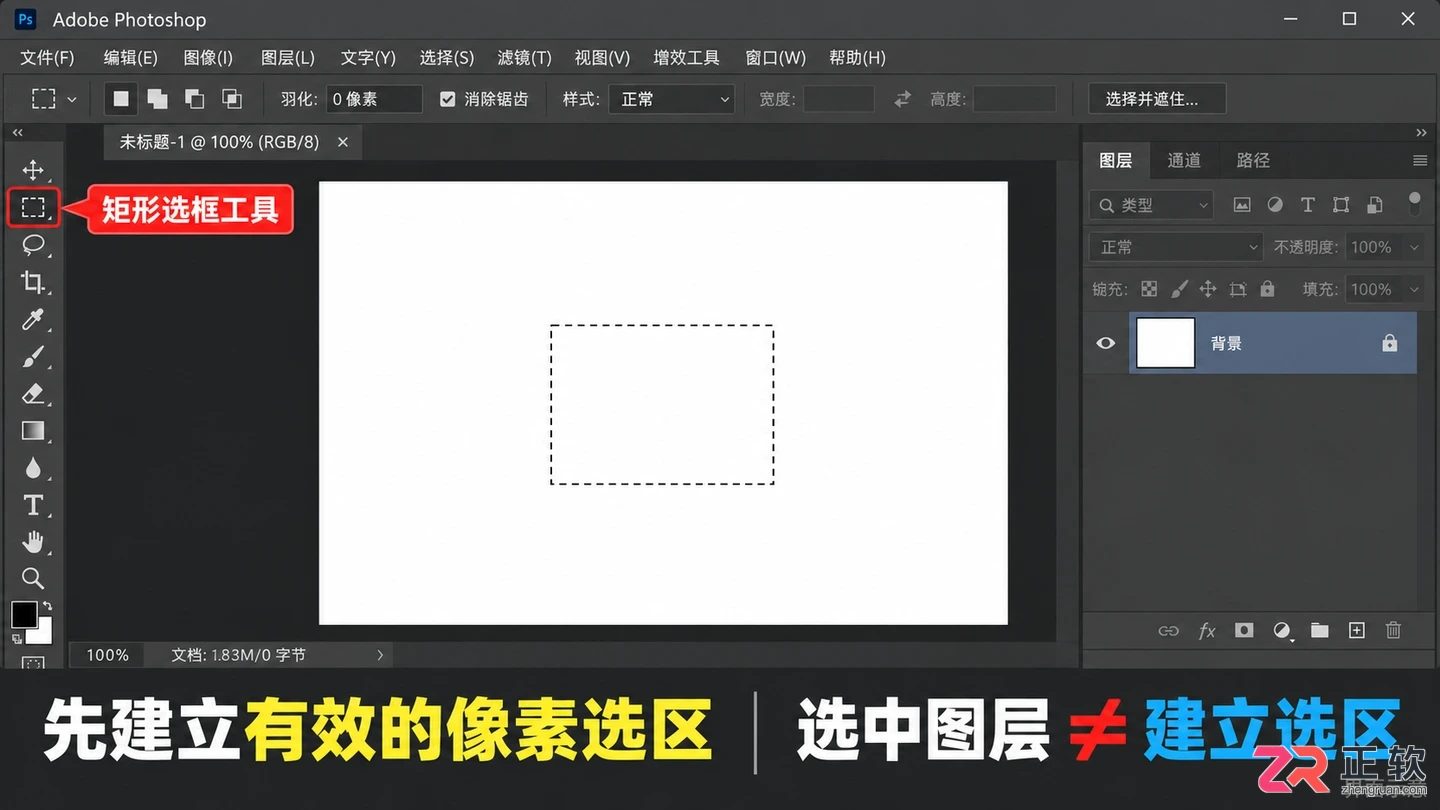This screenshot has height=810, width=1440.
Task: Switch to the 路径 tab
Action: coord(1253,160)
